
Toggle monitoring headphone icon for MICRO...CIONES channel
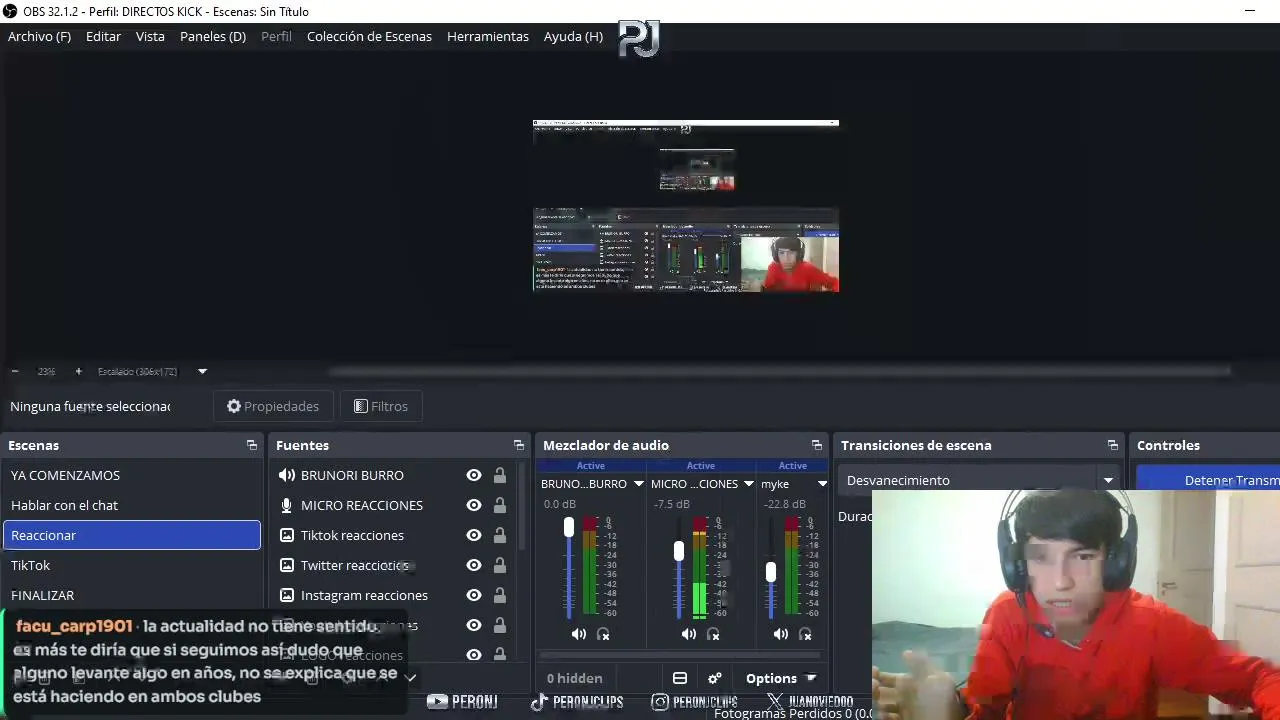713,634
